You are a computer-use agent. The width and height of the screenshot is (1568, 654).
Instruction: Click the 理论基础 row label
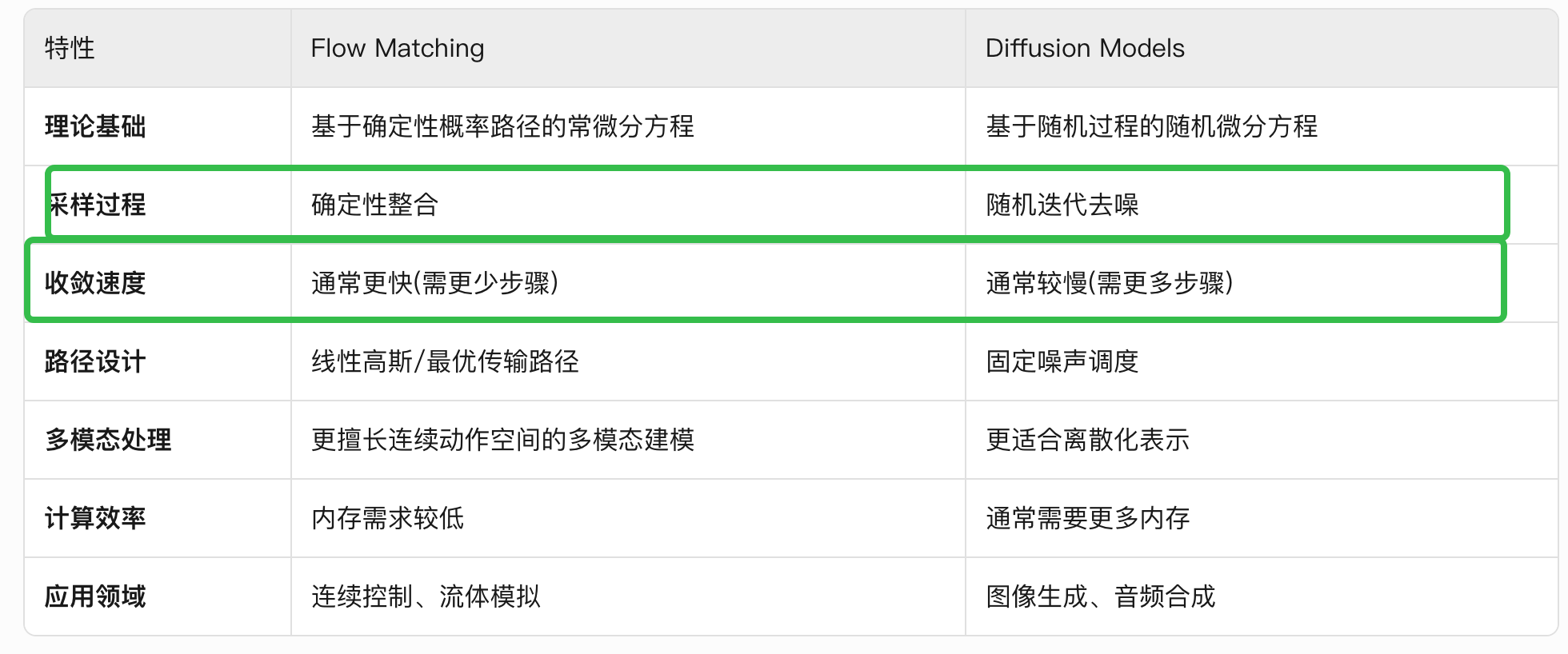[x=95, y=127]
